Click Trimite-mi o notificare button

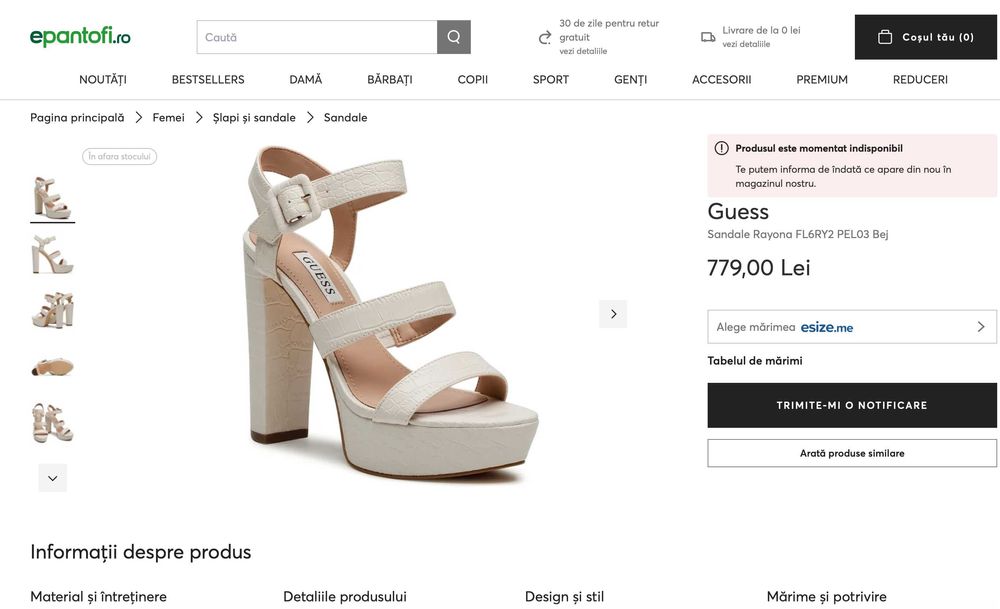852,405
